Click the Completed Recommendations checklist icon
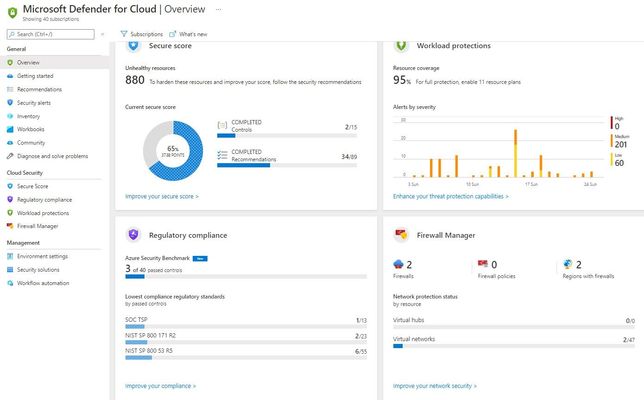Screen dimensions: 644x400 pyautogui.click(x=222, y=155)
